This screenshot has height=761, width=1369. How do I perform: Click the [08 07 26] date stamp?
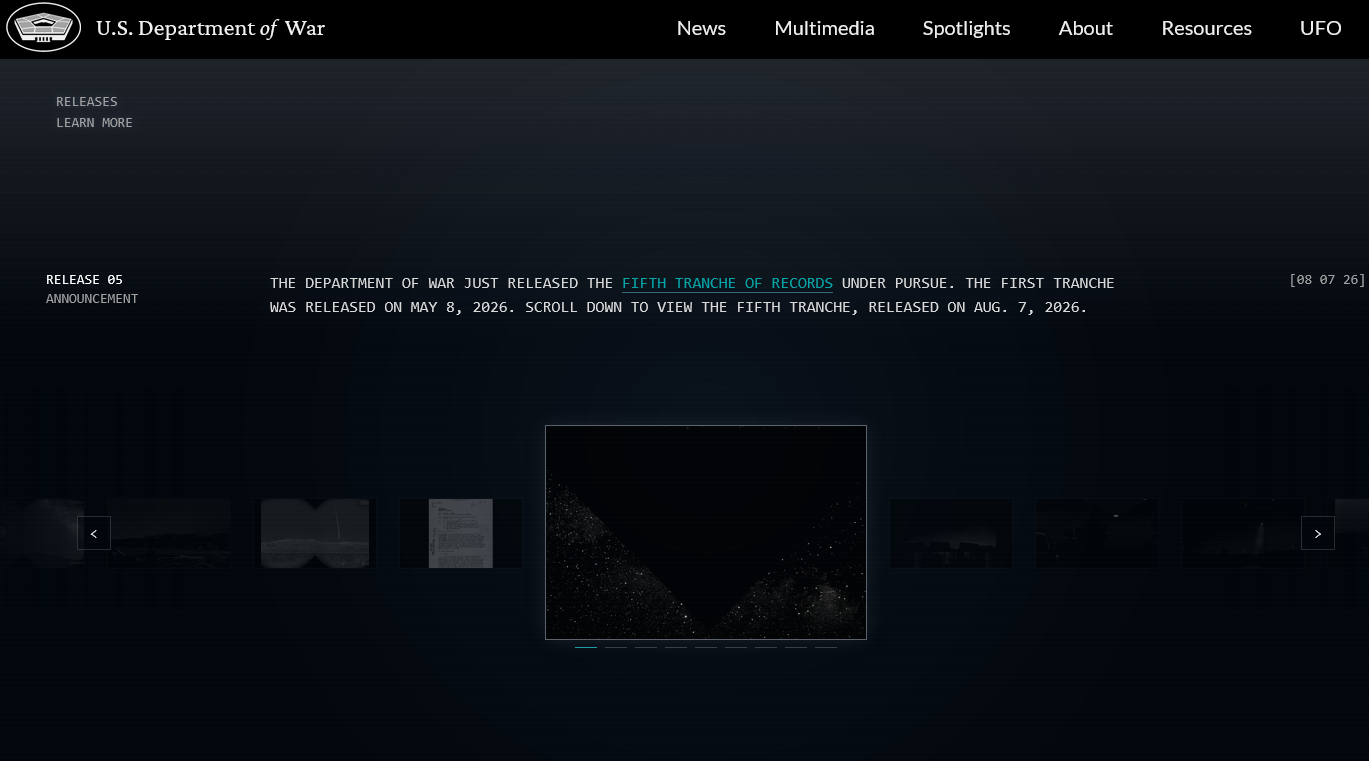click(x=1327, y=279)
